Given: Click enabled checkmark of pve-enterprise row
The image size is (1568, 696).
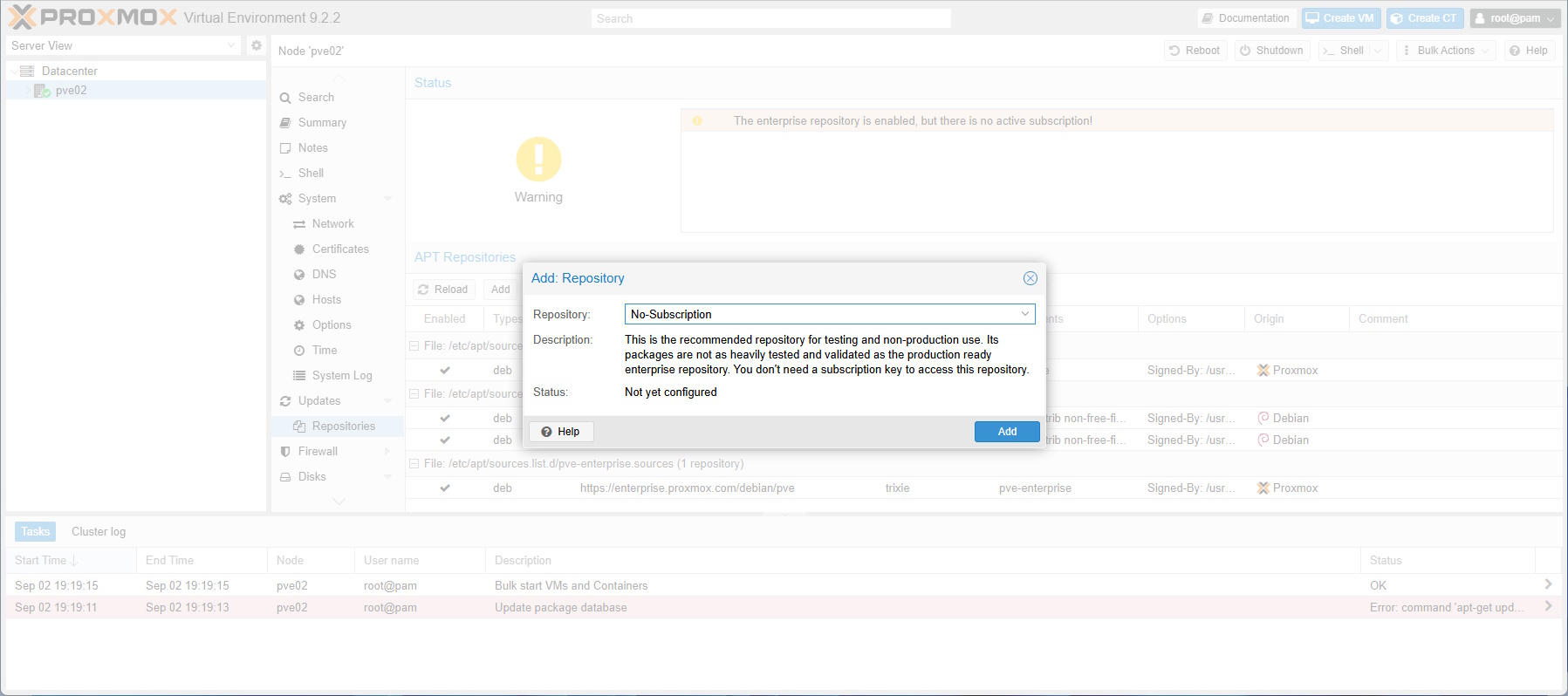Looking at the screenshot, I should click(x=445, y=488).
